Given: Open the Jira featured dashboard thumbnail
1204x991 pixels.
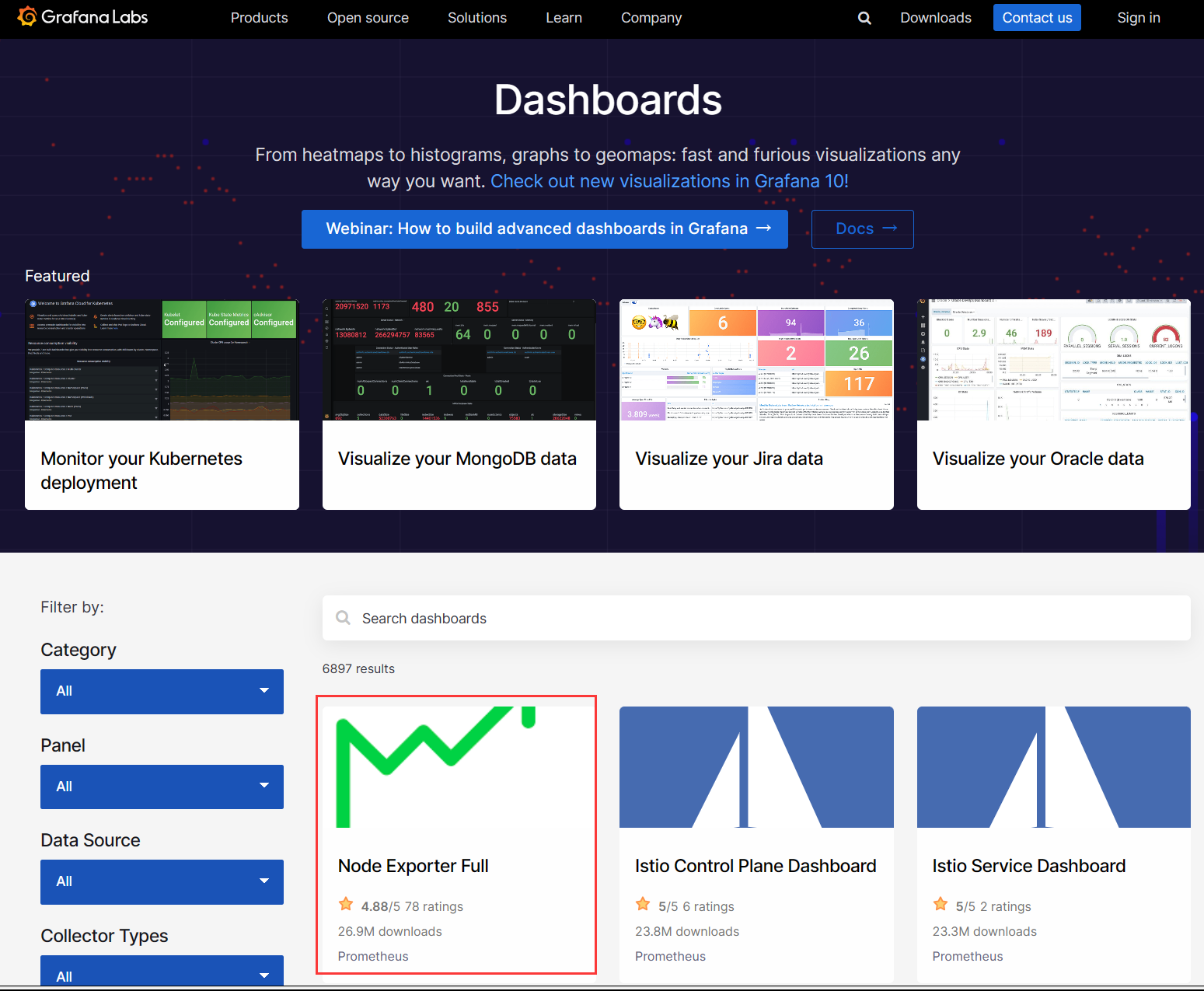Looking at the screenshot, I should coord(756,360).
